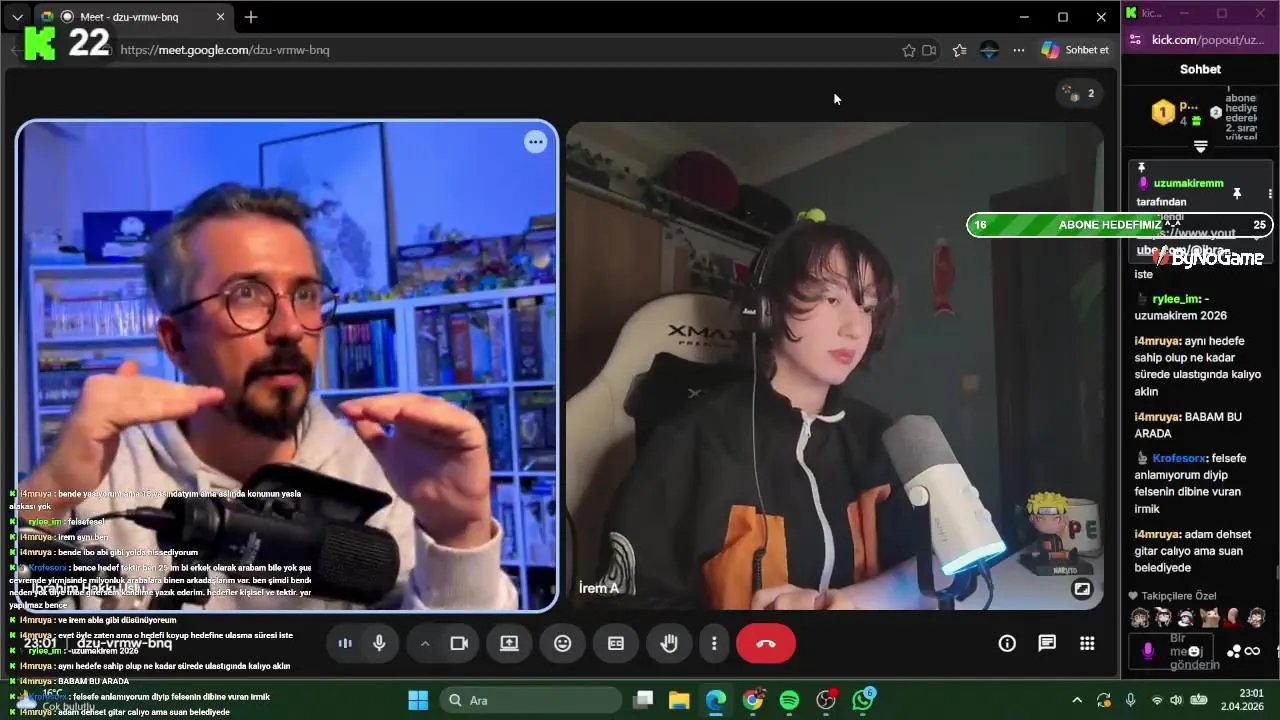Switch to Microsoft Edge on taskbar
Image resolution: width=1280 pixels, height=720 pixels.
(x=716, y=700)
